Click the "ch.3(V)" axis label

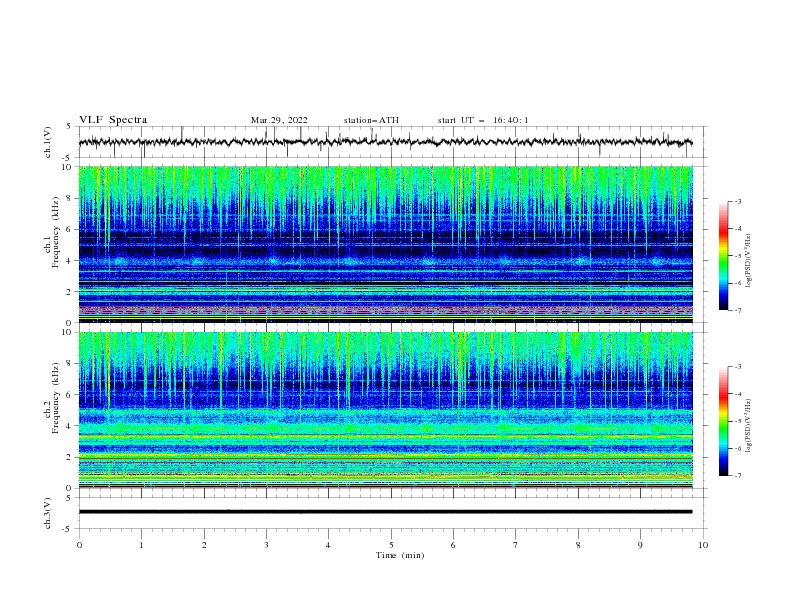[x=48, y=513]
